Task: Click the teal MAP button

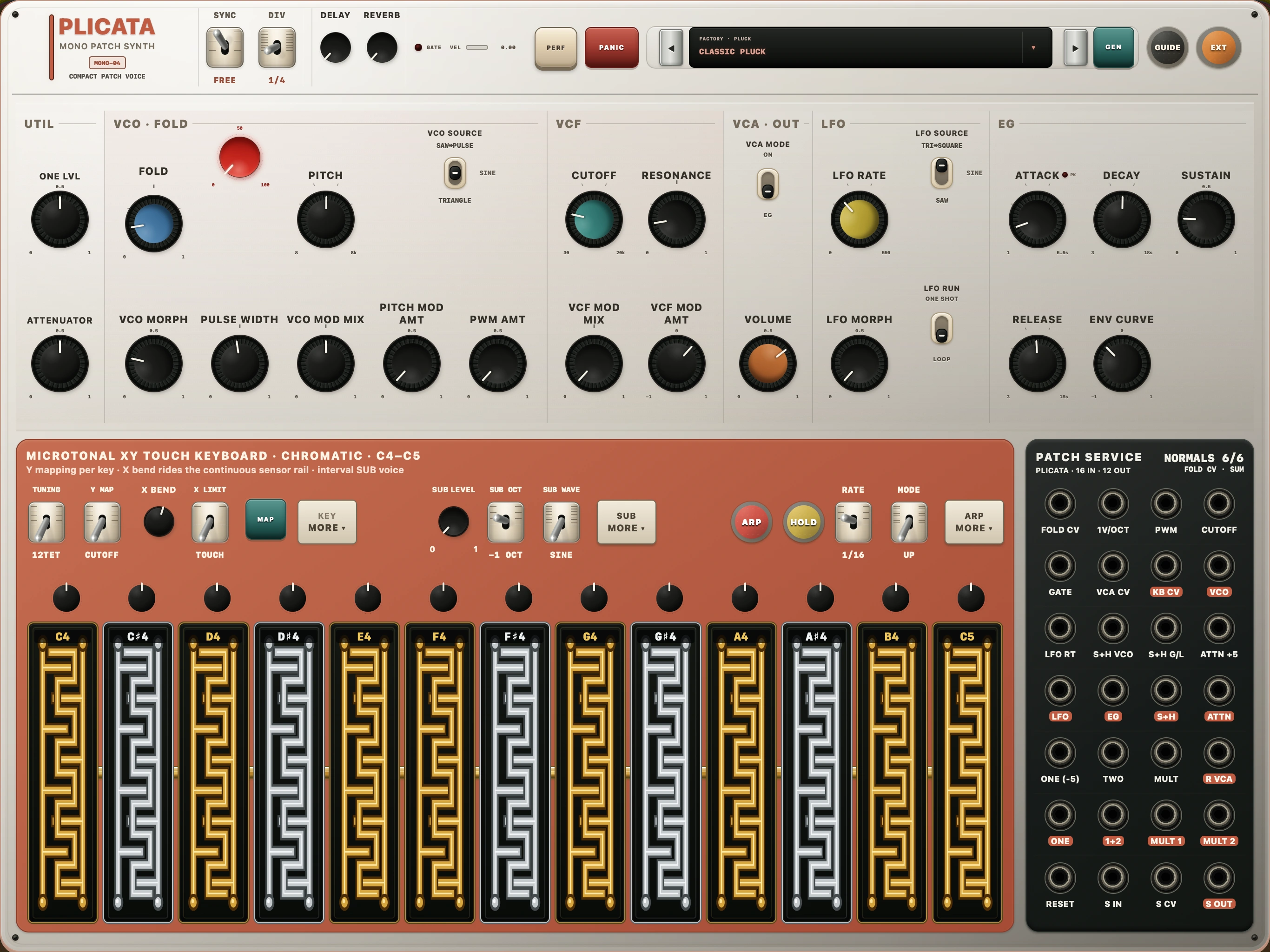Action: pyautogui.click(x=265, y=519)
